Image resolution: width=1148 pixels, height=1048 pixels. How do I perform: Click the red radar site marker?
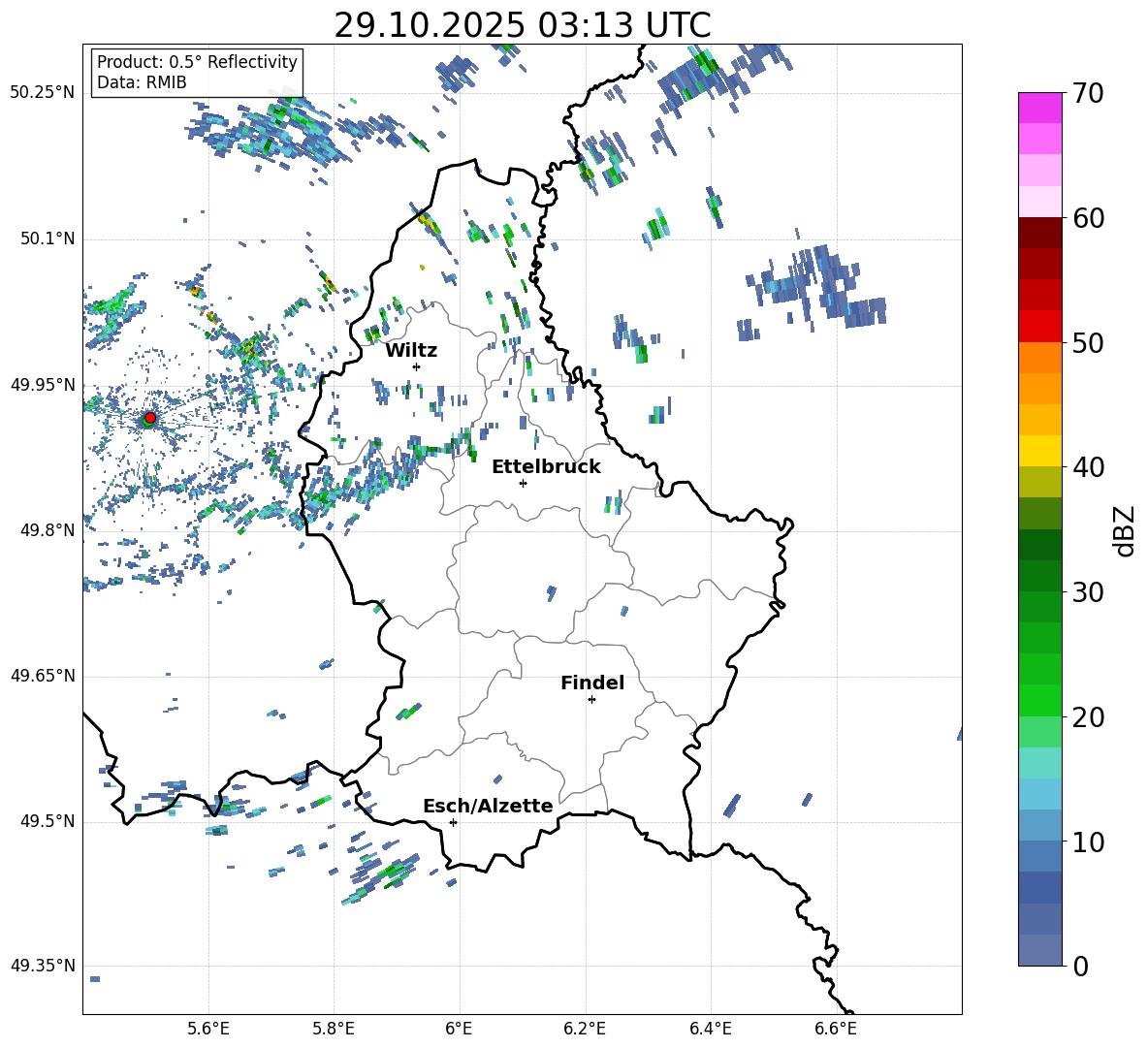149,418
